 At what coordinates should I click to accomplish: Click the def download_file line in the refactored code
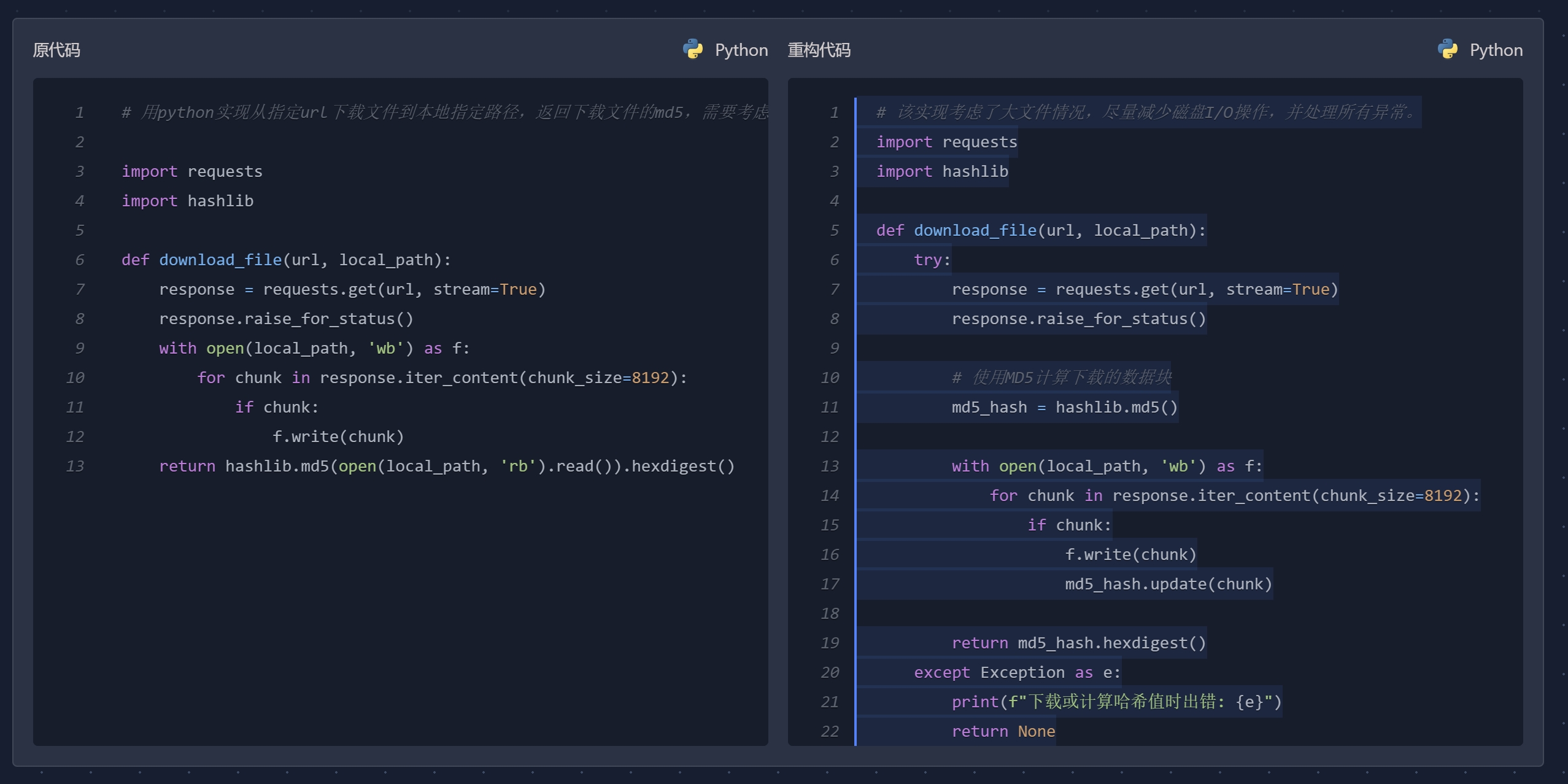point(1041,230)
